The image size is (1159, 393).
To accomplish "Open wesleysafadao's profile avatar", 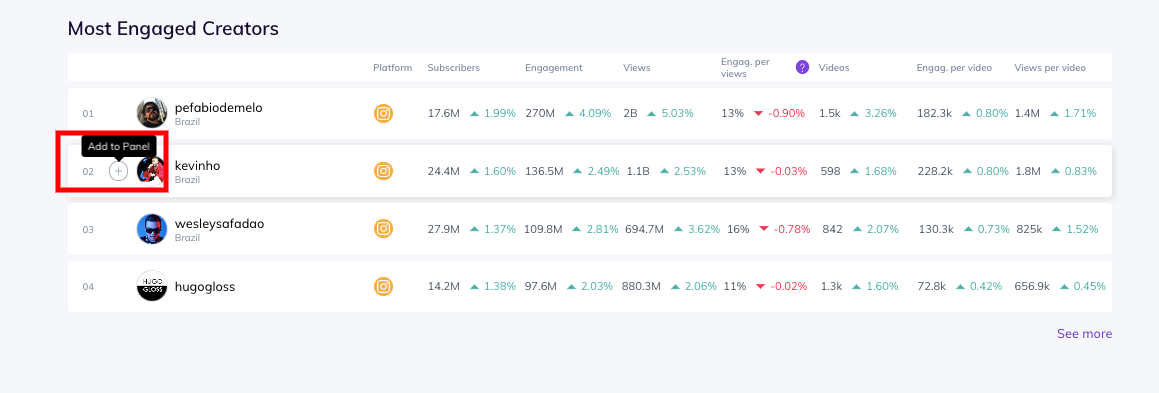I will (152, 229).
